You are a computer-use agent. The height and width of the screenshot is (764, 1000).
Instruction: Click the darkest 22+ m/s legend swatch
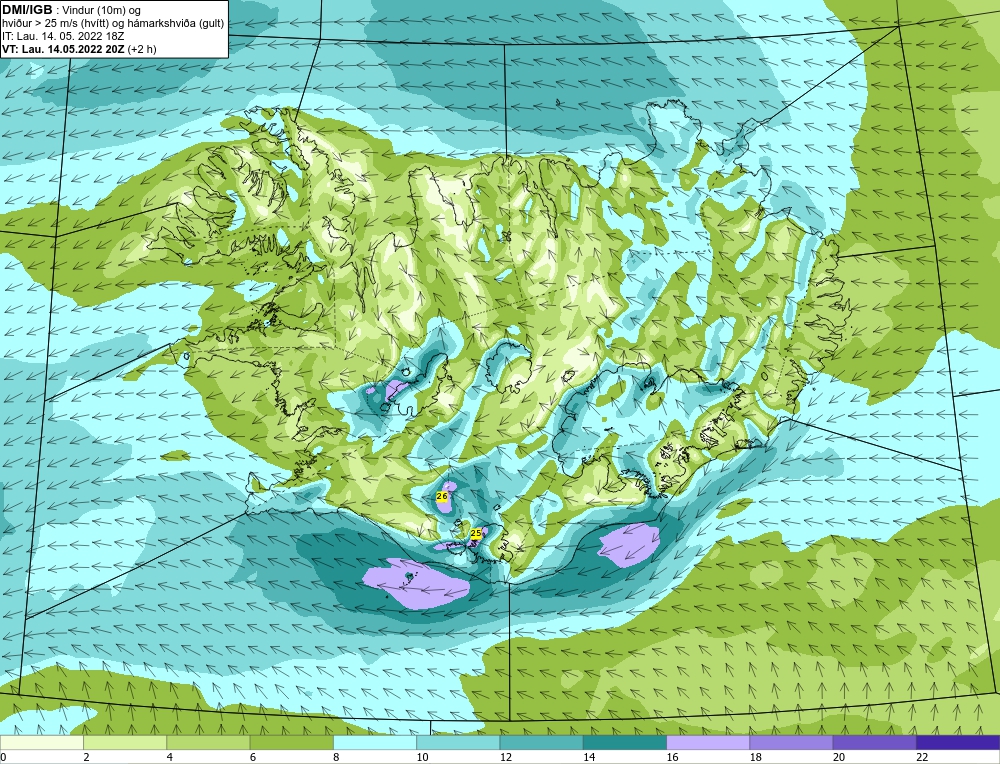click(958, 742)
